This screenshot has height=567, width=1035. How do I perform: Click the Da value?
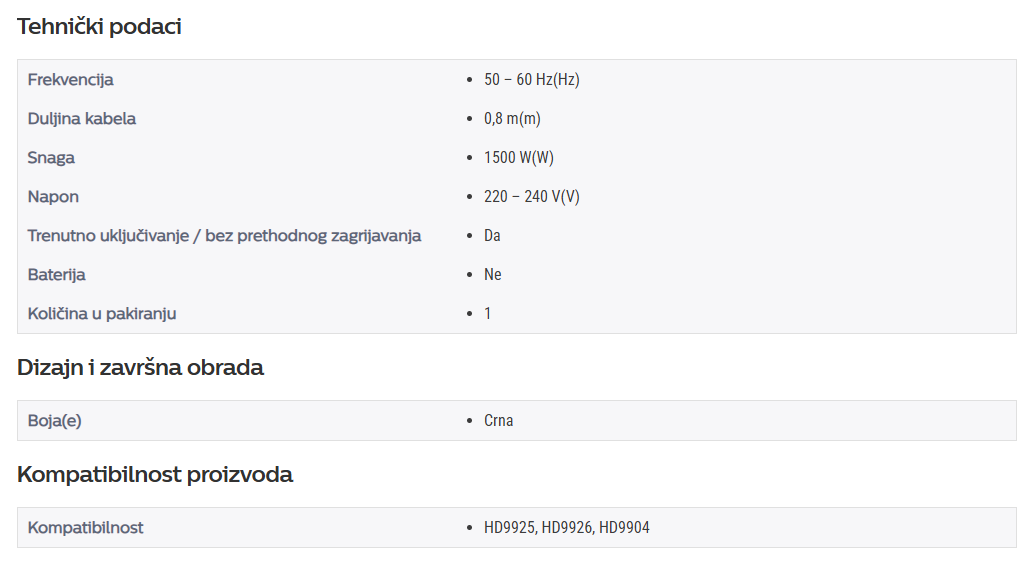(492, 236)
